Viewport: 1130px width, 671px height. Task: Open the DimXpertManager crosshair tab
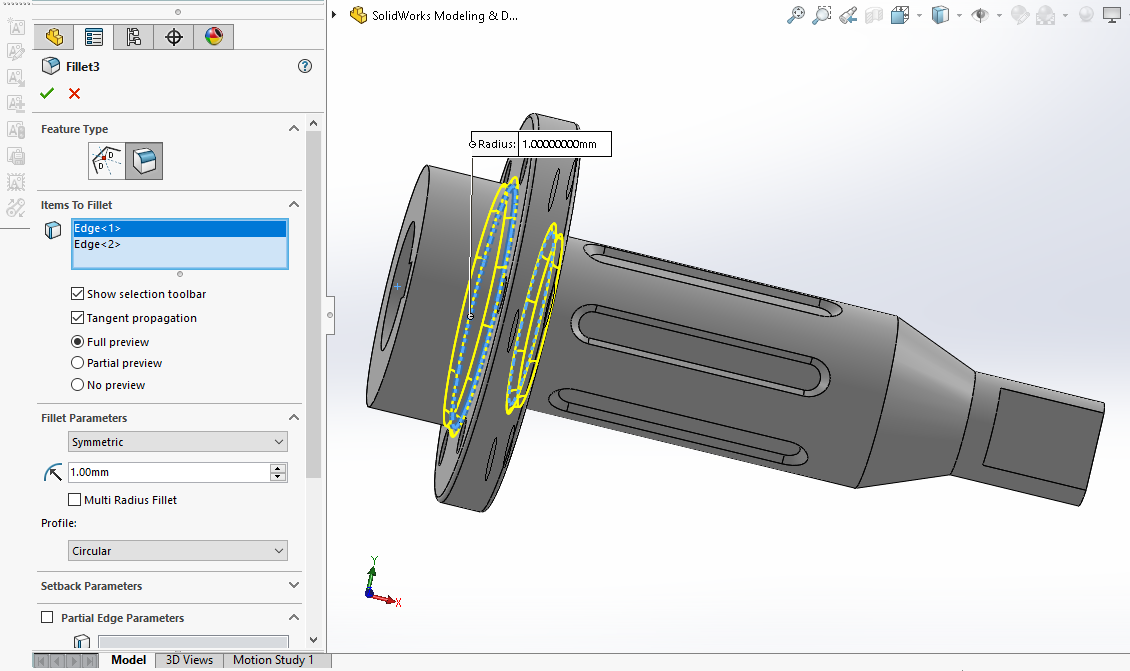(174, 37)
